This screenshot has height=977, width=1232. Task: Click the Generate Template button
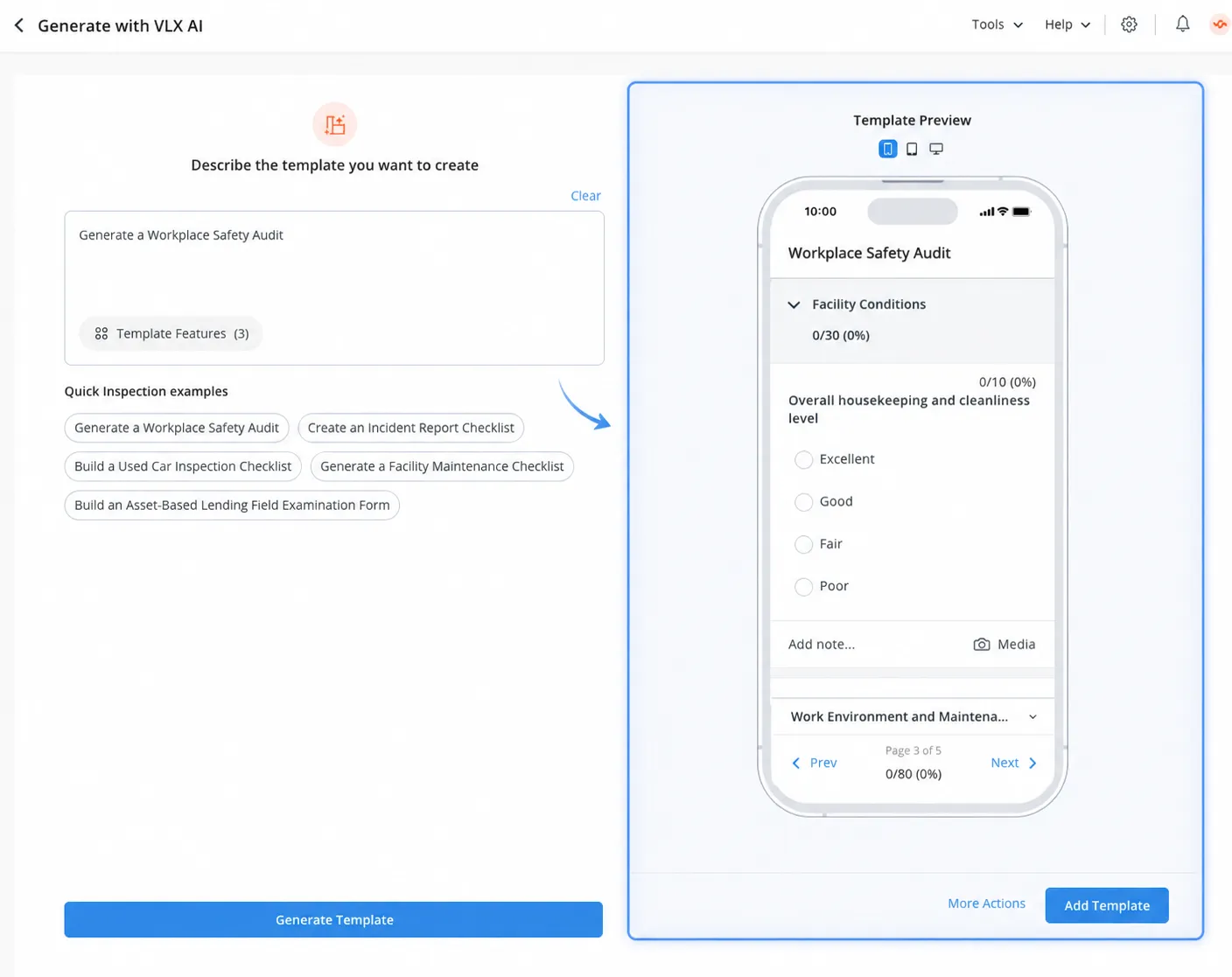pyautogui.click(x=333, y=919)
